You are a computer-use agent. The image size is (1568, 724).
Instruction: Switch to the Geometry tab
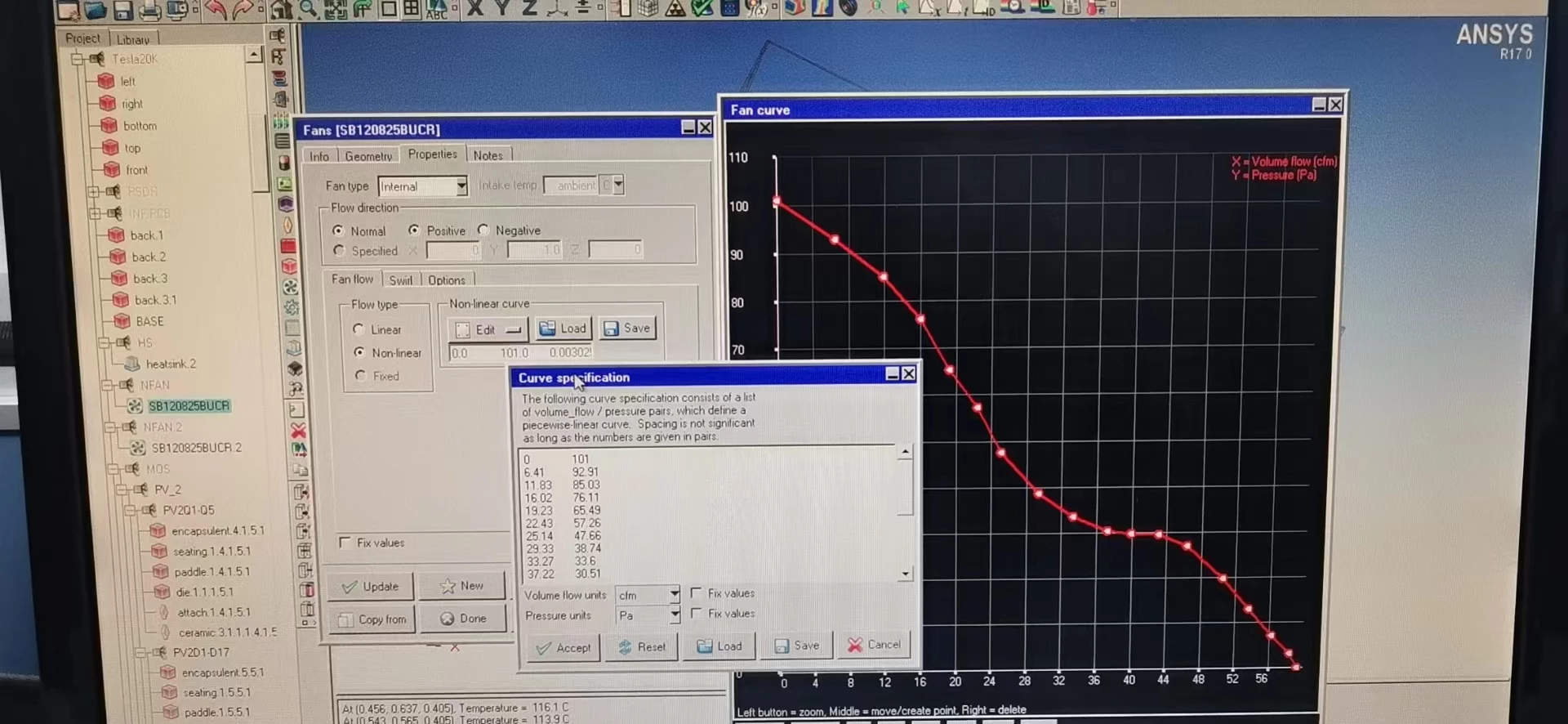click(368, 156)
